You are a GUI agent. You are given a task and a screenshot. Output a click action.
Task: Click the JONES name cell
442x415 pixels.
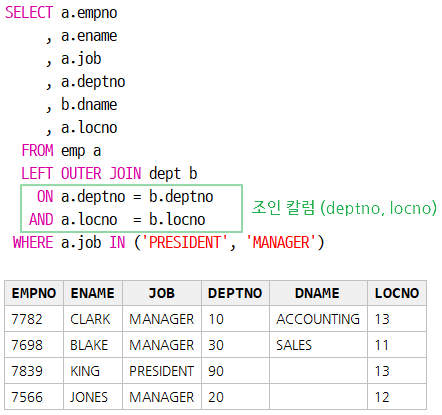93,397
